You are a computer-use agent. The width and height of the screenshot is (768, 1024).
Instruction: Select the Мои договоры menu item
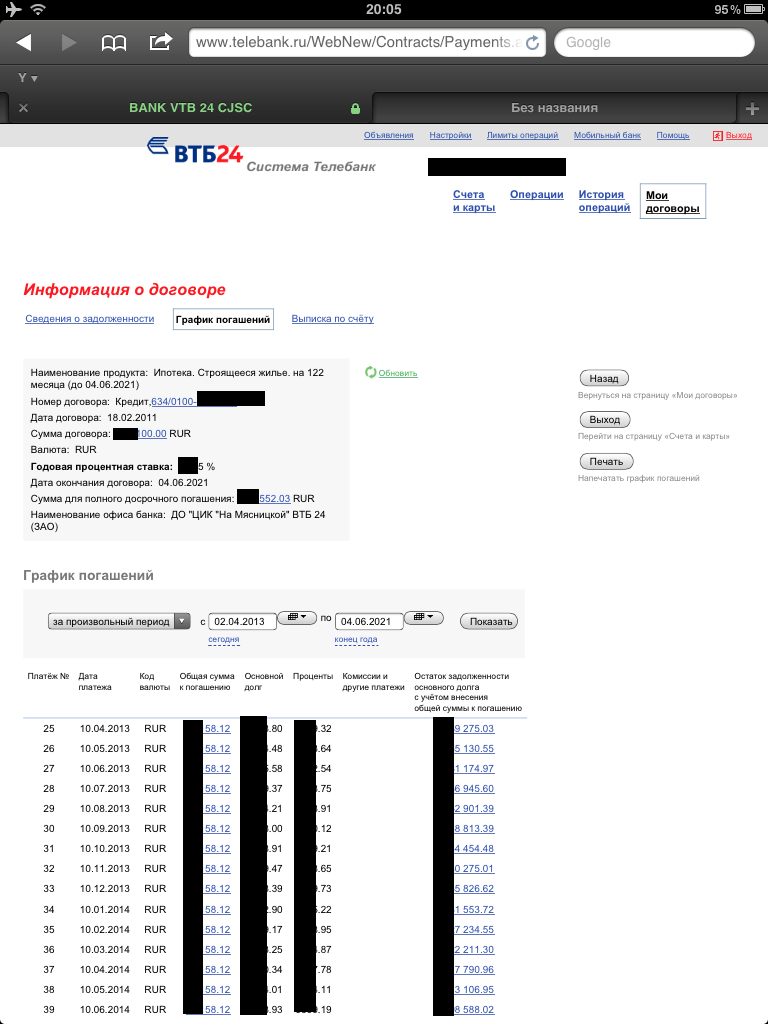tap(673, 201)
